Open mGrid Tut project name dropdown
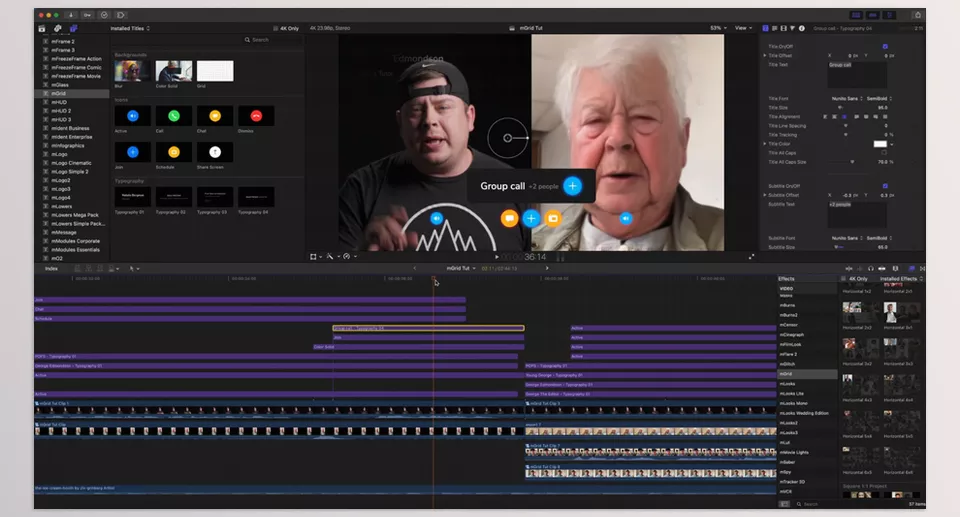 (x=461, y=268)
